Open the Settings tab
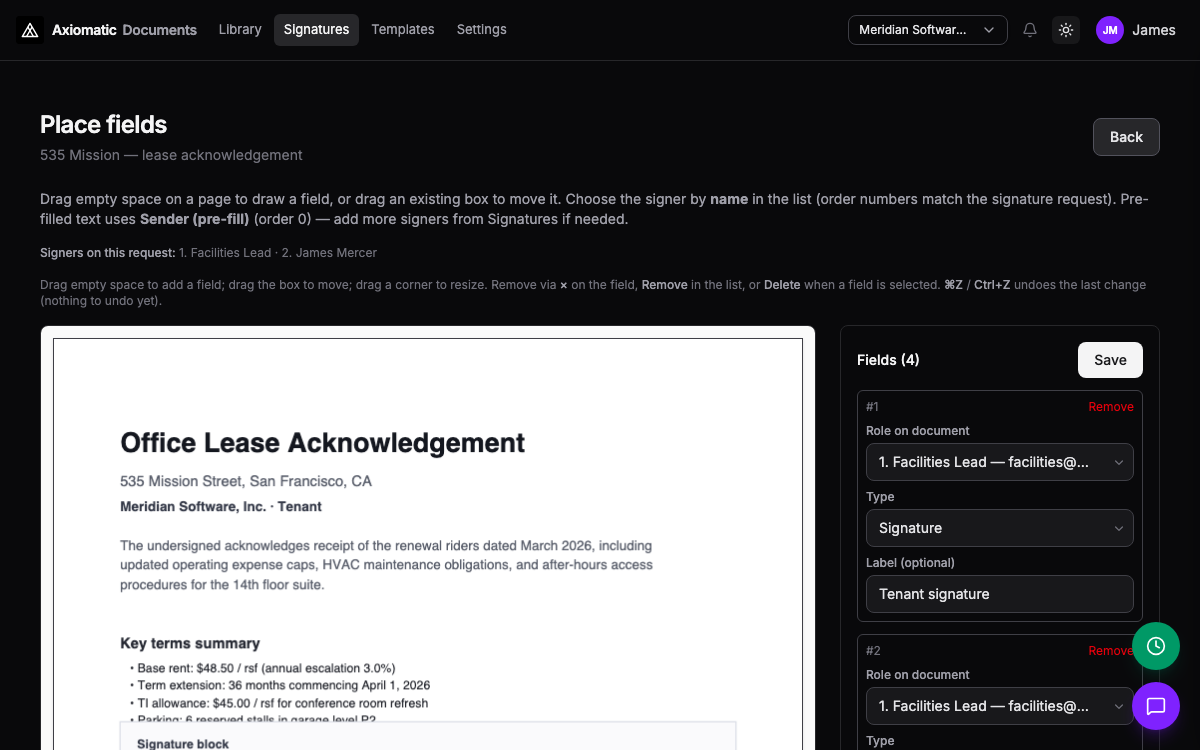 point(482,30)
